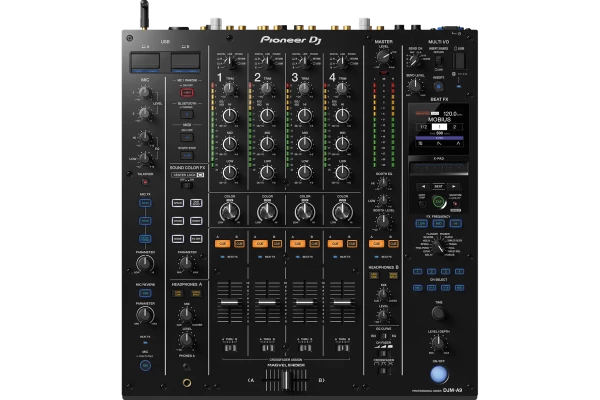Click the PHONES A headphone jack

pyautogui.click(x=187, y=382)
